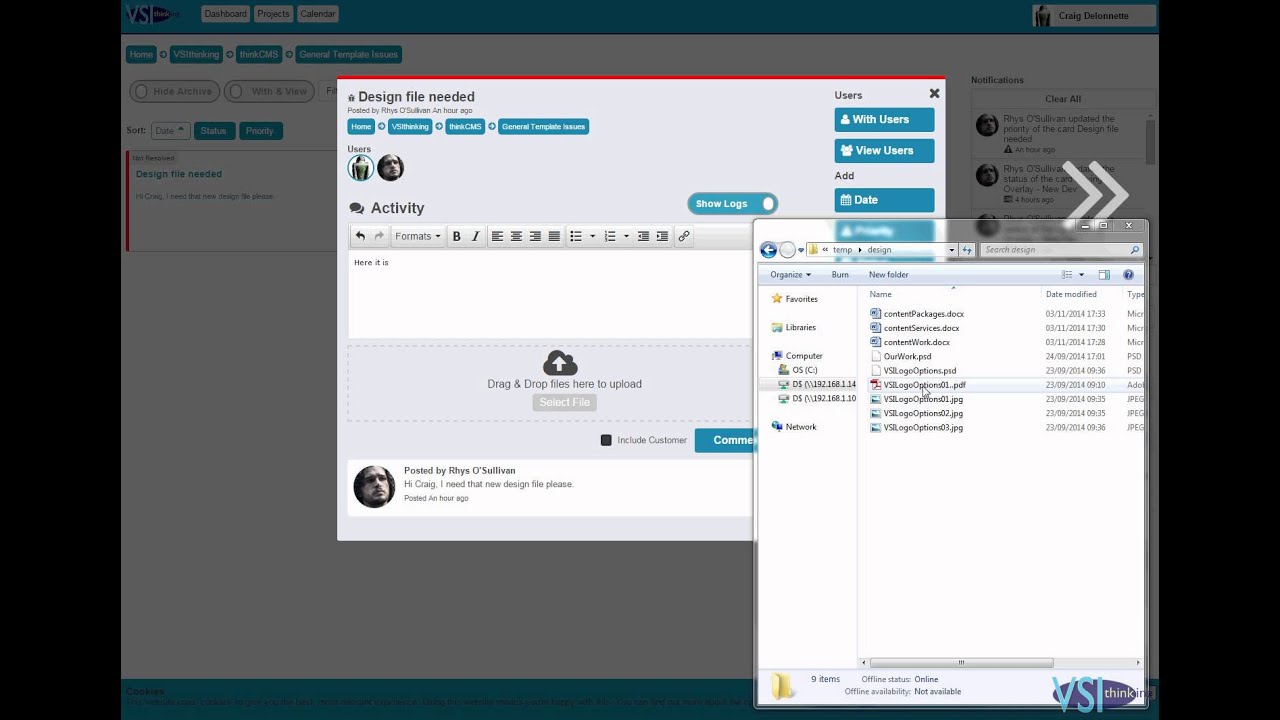
Task: Decrease indent in the comment editor
Action: pos(643,236)
